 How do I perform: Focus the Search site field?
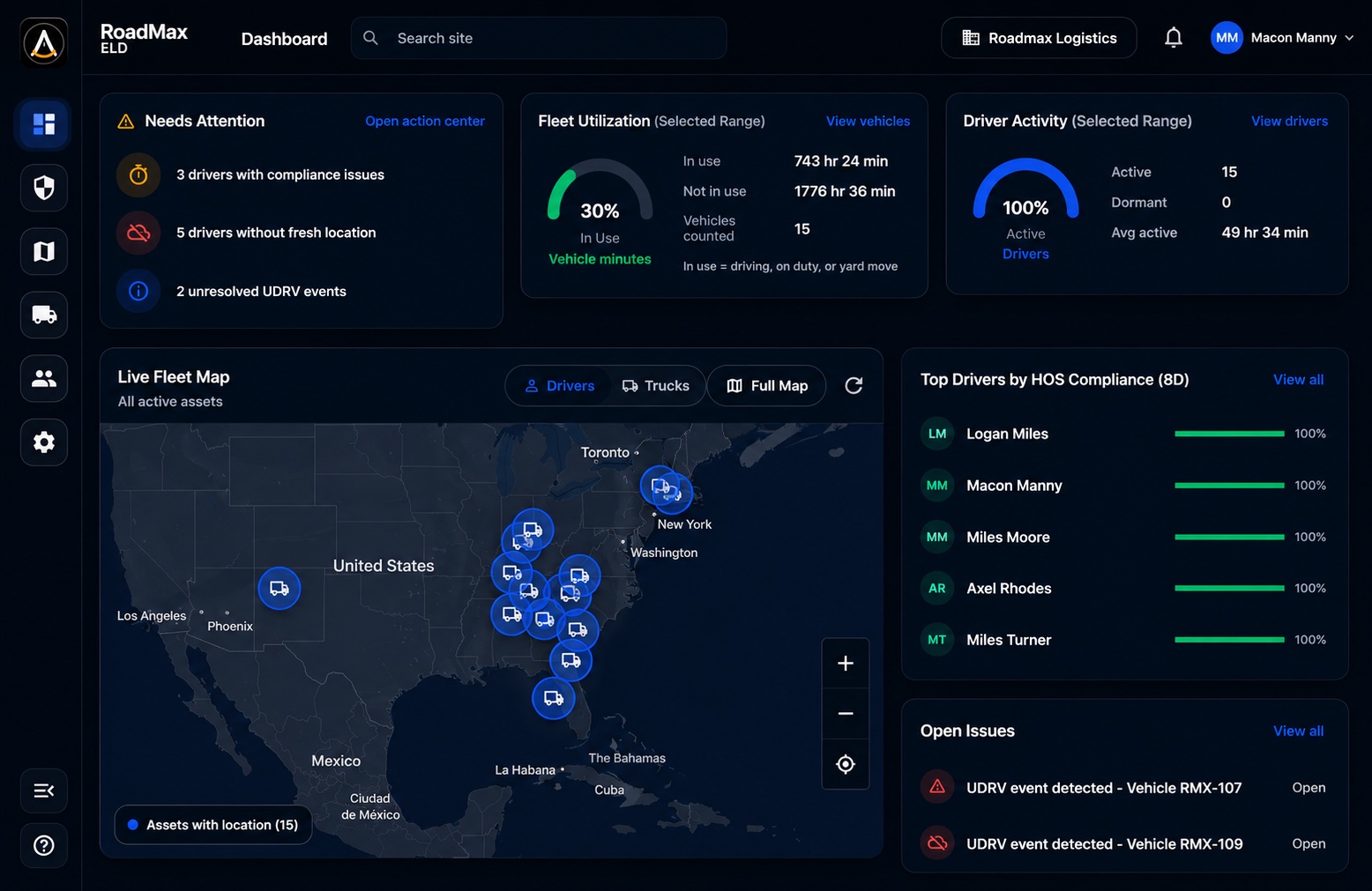[x=539, y=38]
